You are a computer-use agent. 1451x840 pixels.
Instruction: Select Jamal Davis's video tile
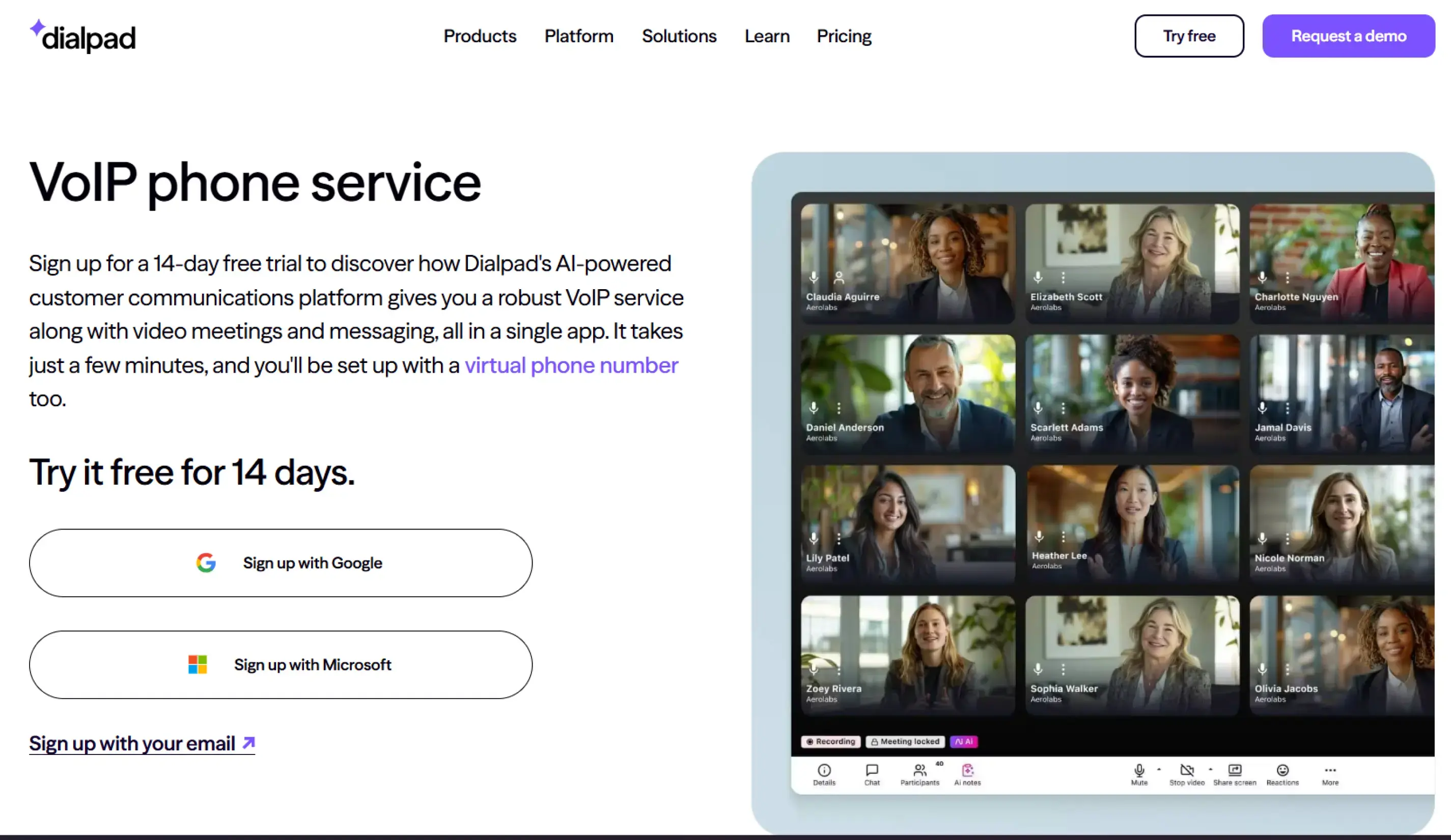pyautogui.click(x=1342, y=395)
